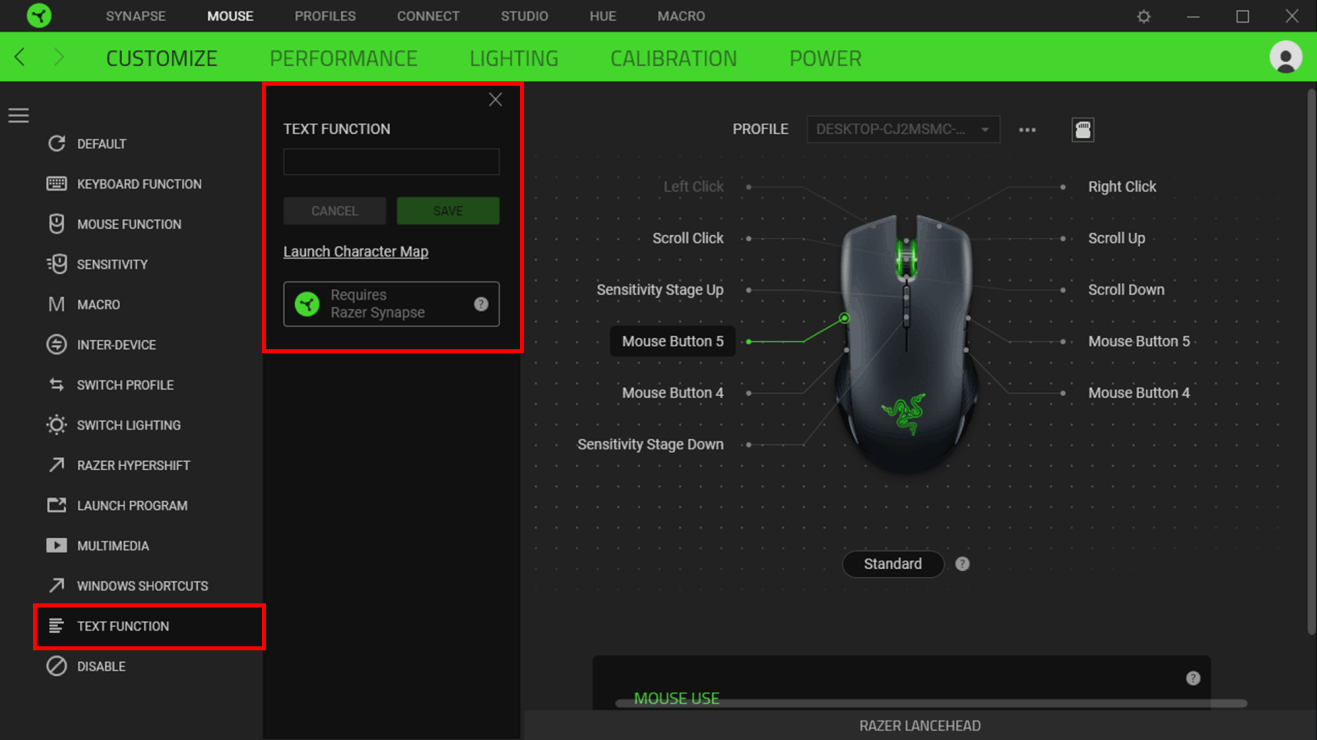Click the Mouse Use heading
Image resolution: width=1317 pixels, height=740 pixels.
point(676,698)
